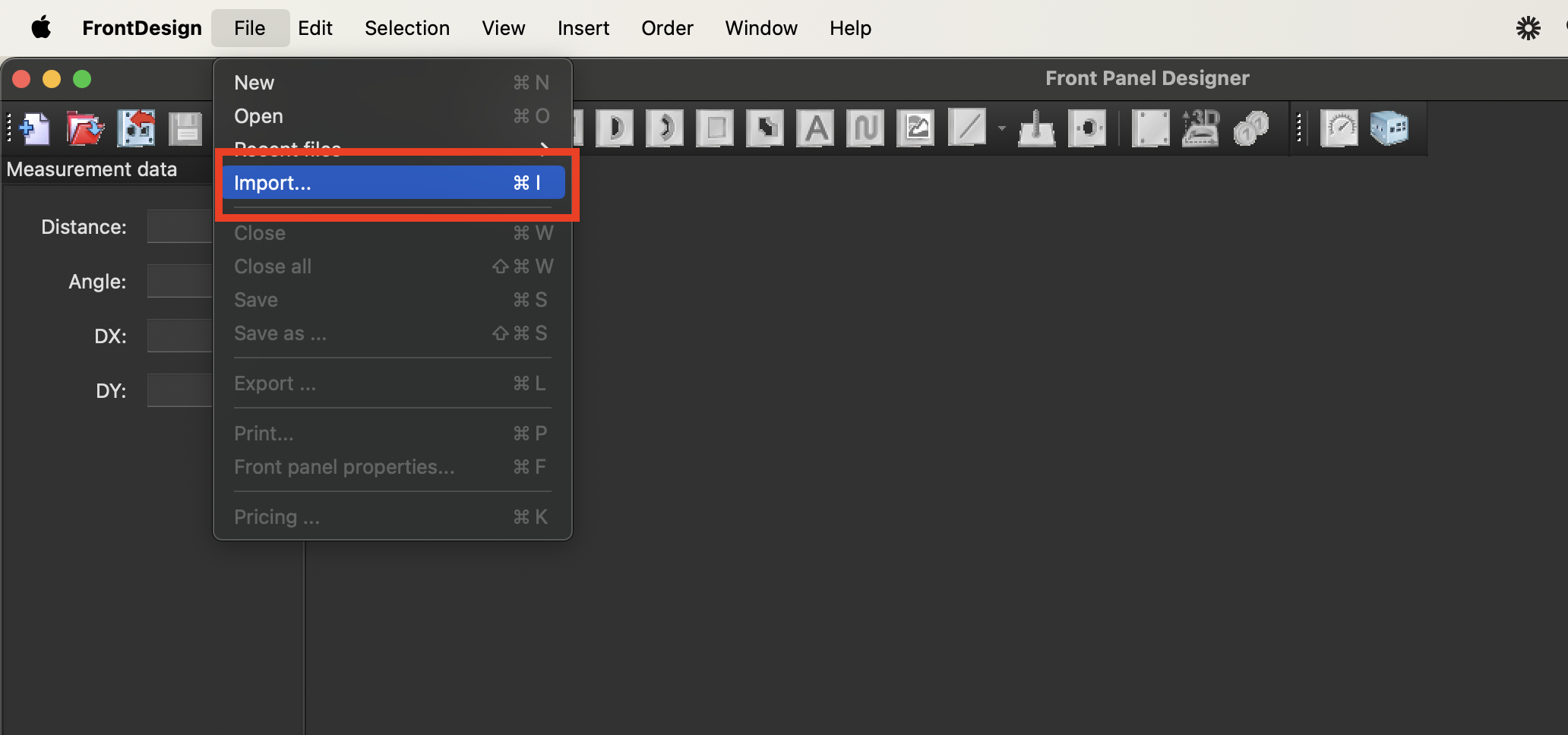Open a file using the red folder icon
The height and width of the screenshot is (735, 1568).
[x=84, y=128]
